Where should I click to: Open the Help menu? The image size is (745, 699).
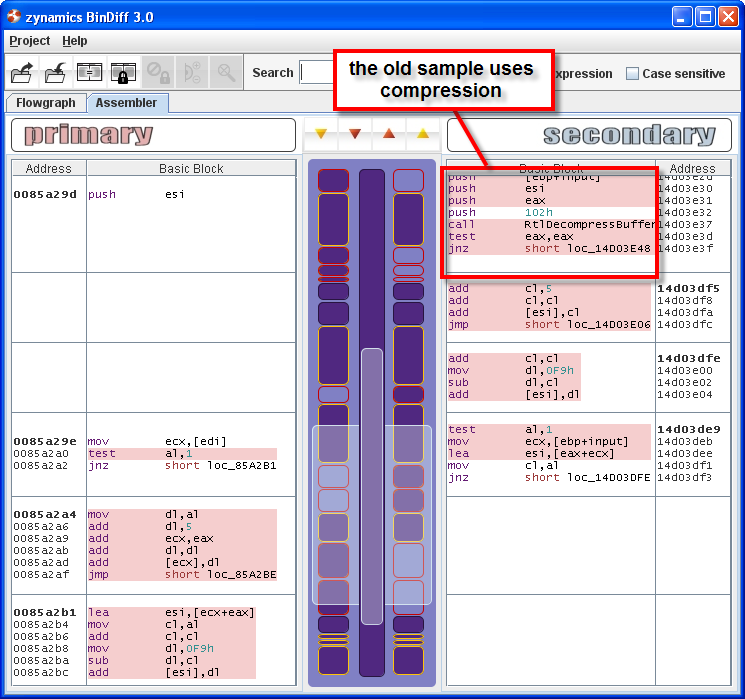75,41
